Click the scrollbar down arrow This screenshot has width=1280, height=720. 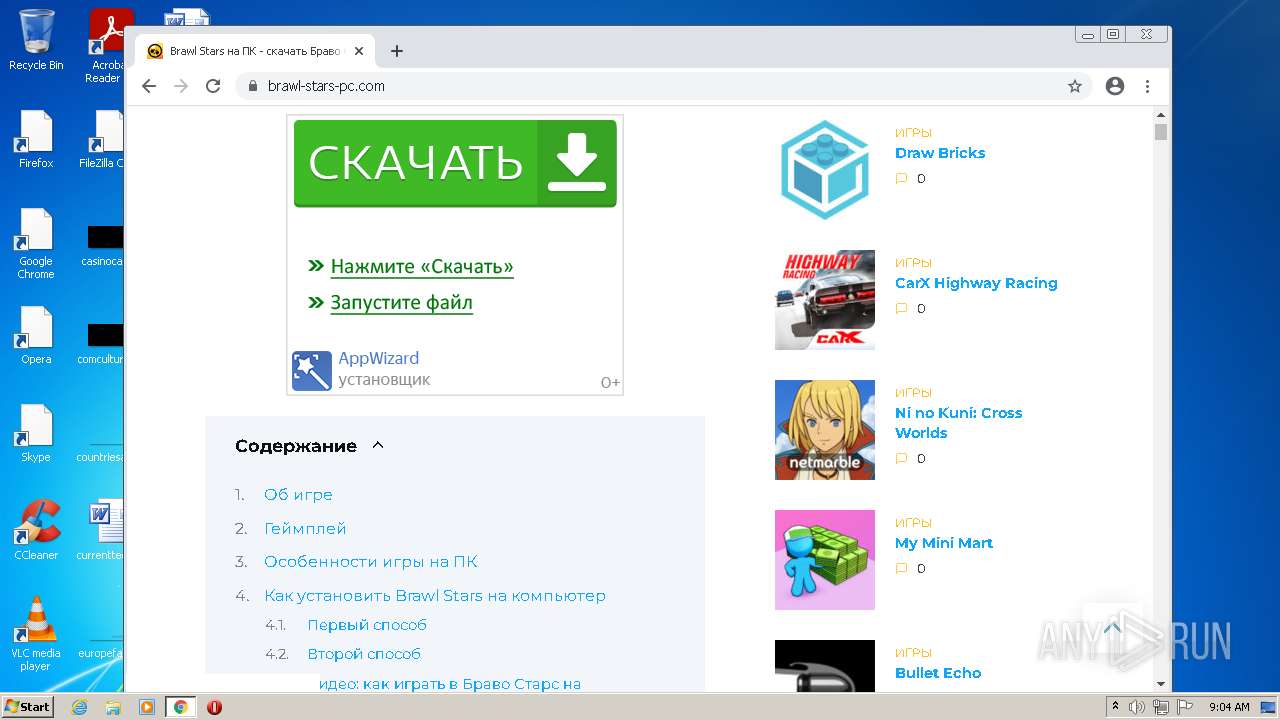tap(1161, 684)
